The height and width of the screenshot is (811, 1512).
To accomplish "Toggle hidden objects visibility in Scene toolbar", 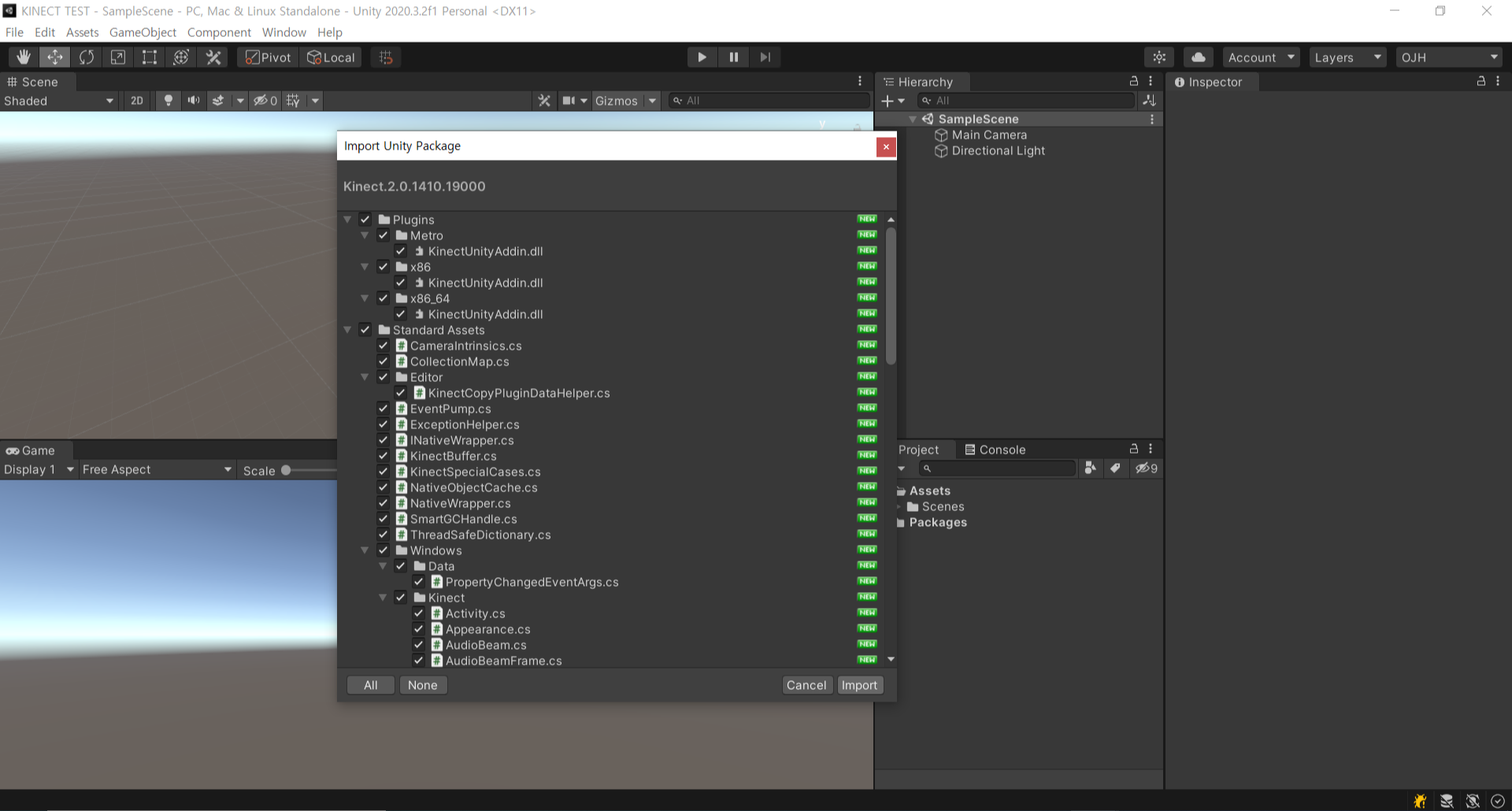I will (x=265, y=100).
